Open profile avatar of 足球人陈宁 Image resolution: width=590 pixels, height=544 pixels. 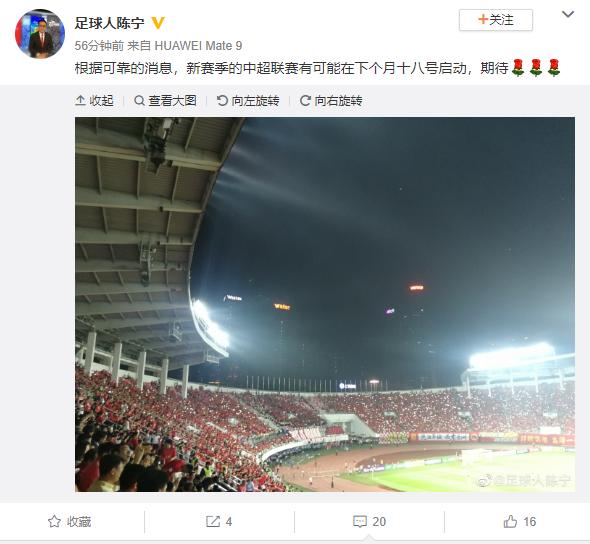(40, 34)
